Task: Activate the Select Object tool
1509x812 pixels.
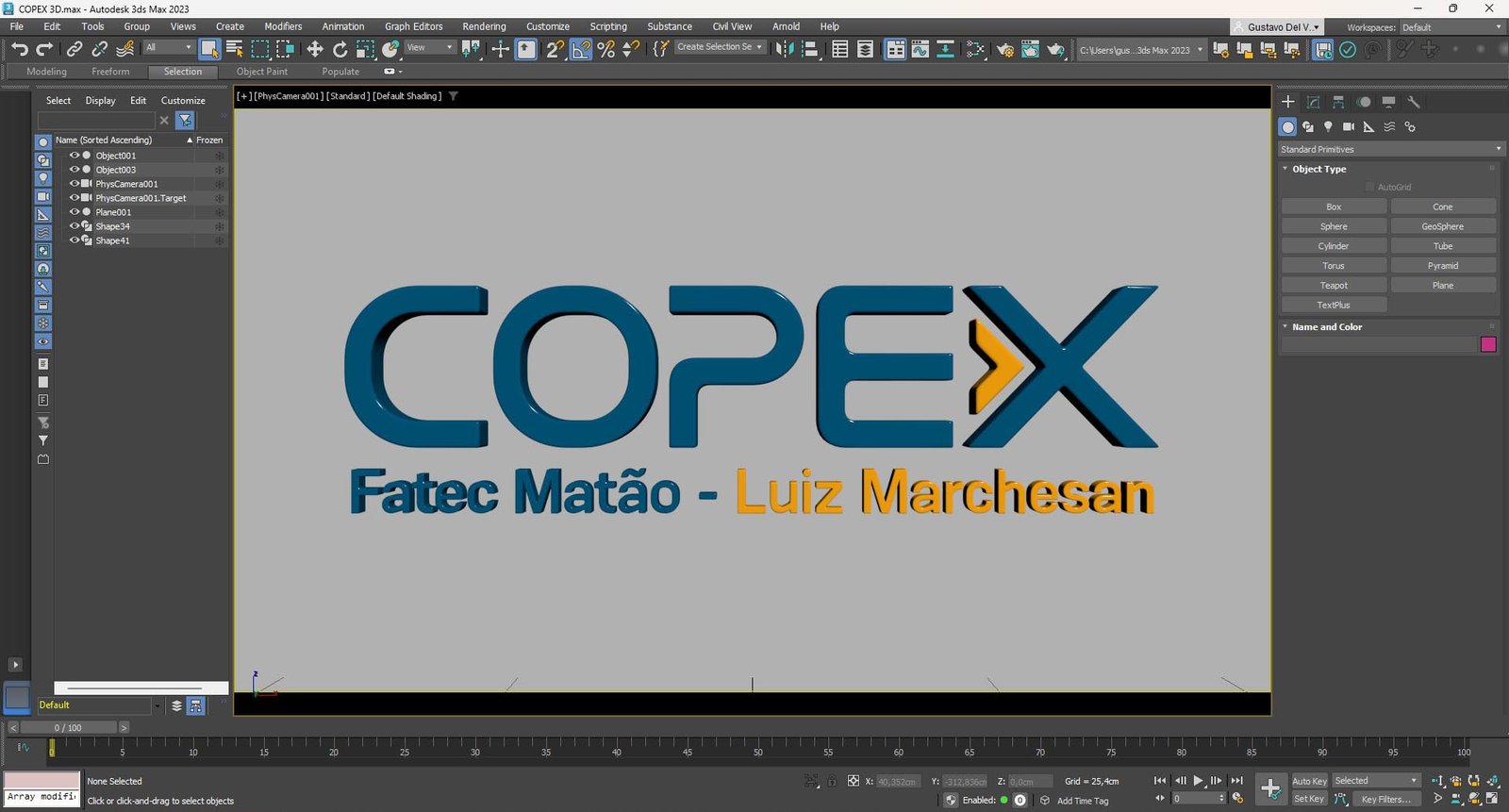Action: 209,48
